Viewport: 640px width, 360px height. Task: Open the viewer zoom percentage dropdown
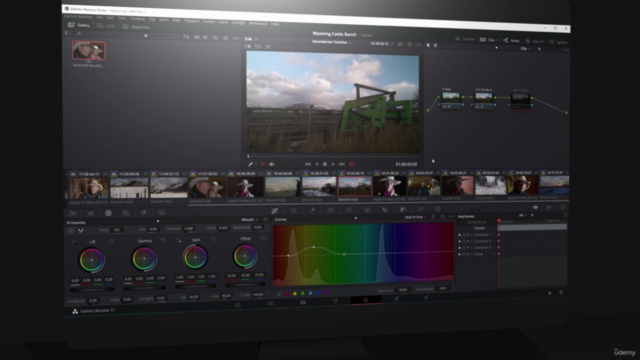[x=251, y=39]
